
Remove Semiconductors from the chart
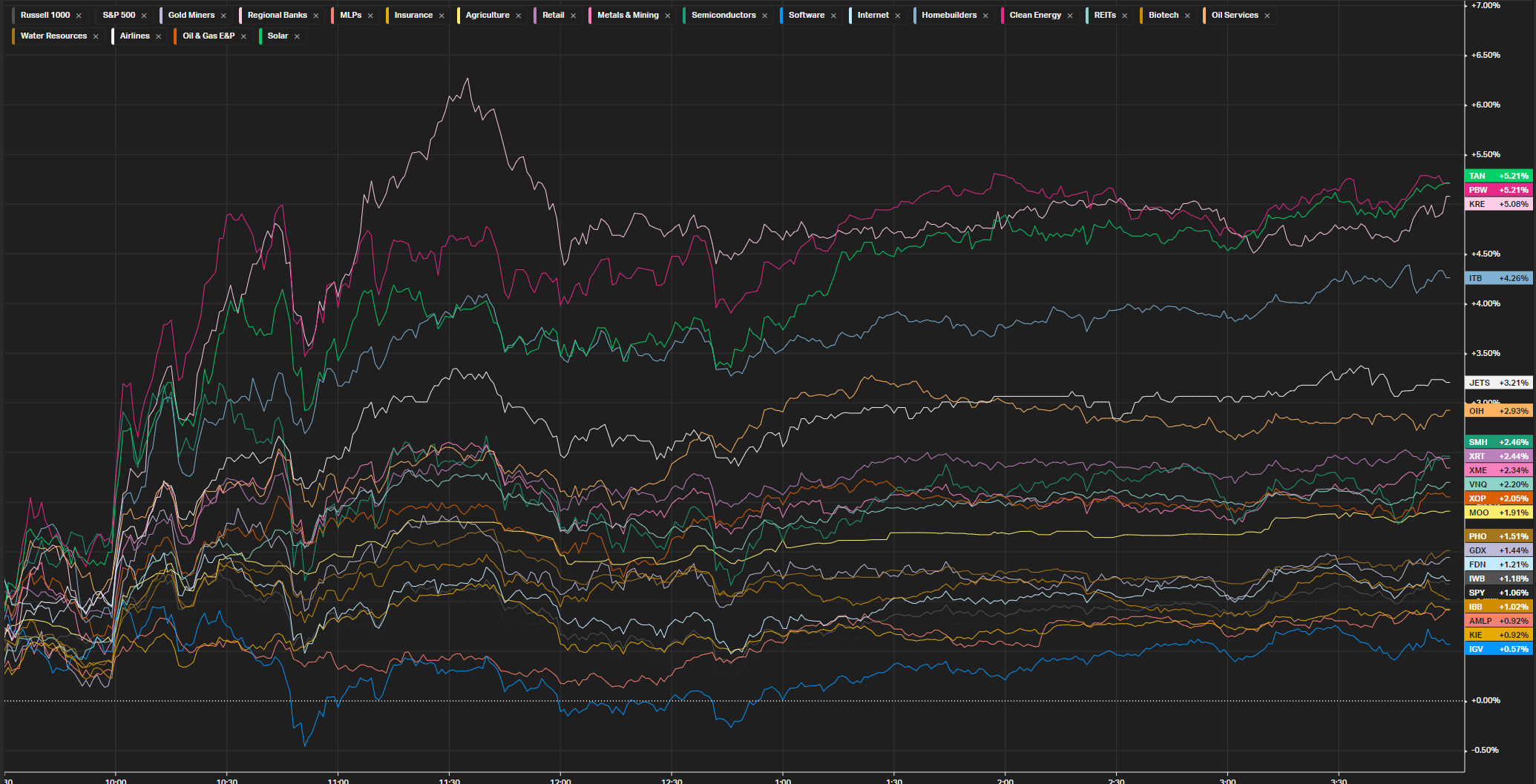pos(764,16)
